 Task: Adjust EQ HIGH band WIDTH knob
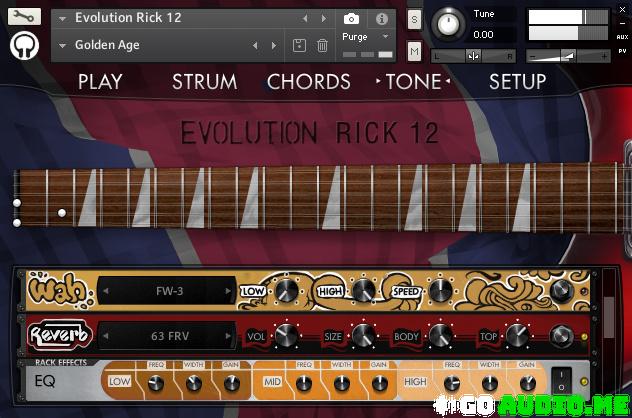(x=489, y=383)
